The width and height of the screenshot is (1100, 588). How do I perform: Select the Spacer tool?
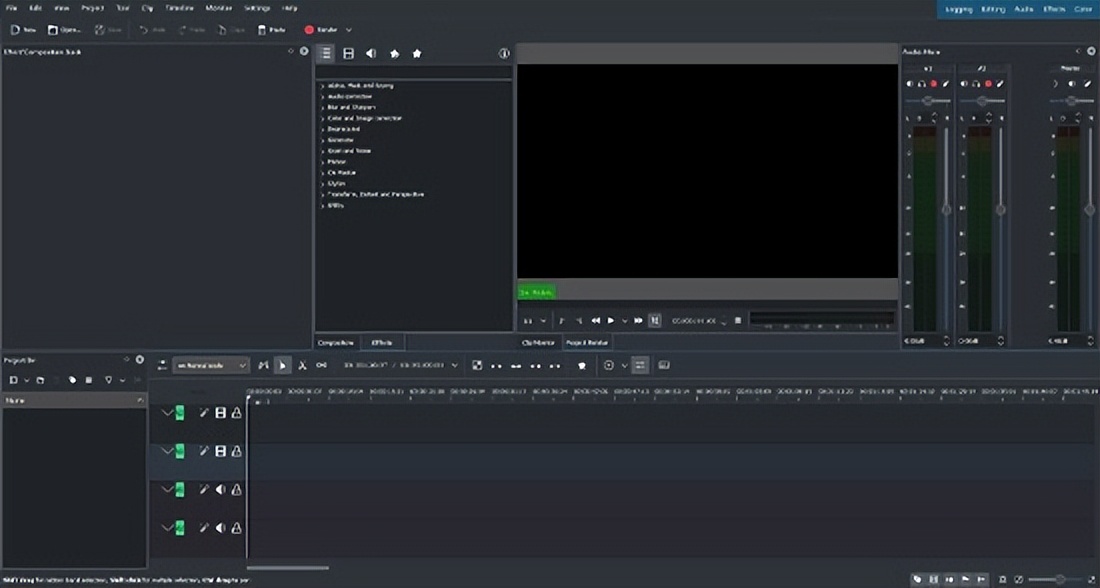coord(321,366)
